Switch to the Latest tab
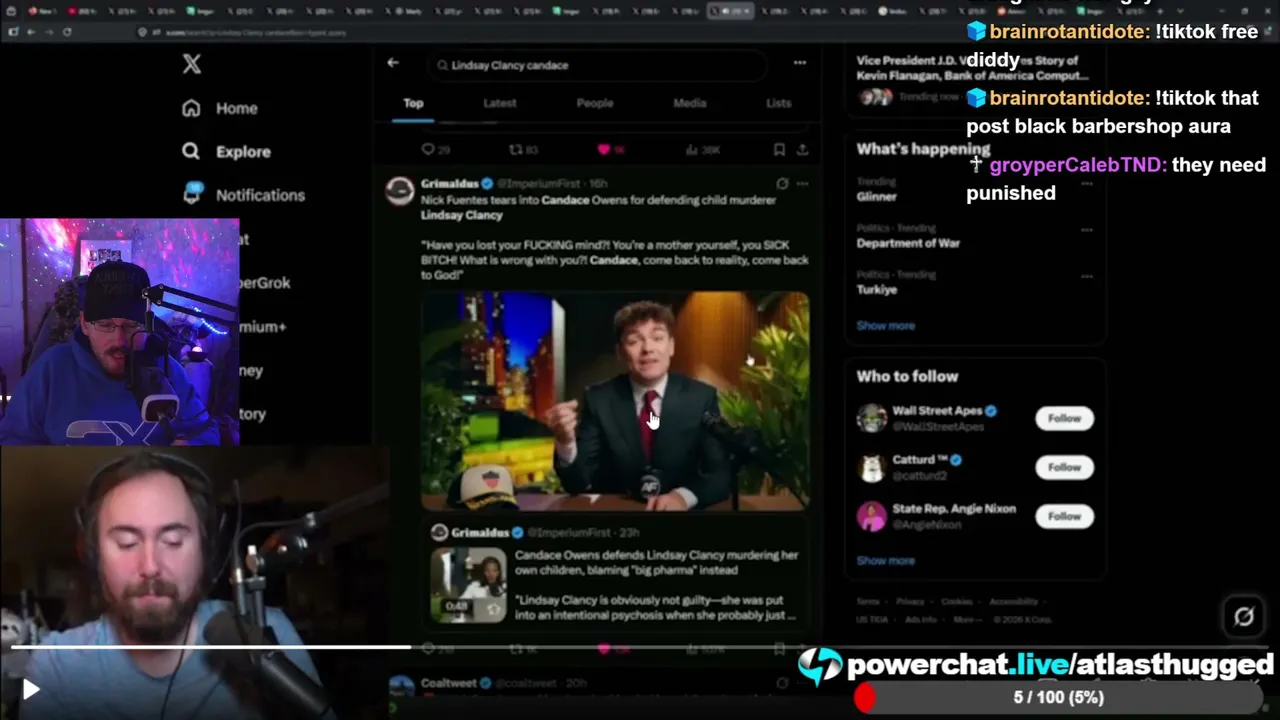 tap(500, 103)
